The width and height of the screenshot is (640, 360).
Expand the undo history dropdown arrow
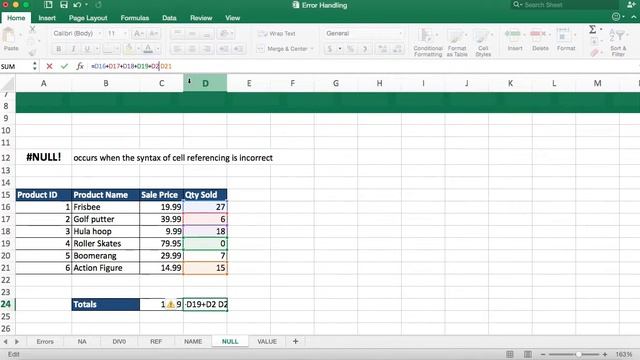click(87, 5)
